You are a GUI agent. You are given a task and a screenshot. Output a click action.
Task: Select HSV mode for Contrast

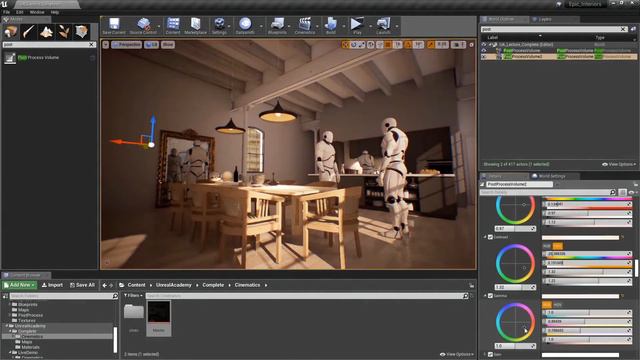pos(558,246)
